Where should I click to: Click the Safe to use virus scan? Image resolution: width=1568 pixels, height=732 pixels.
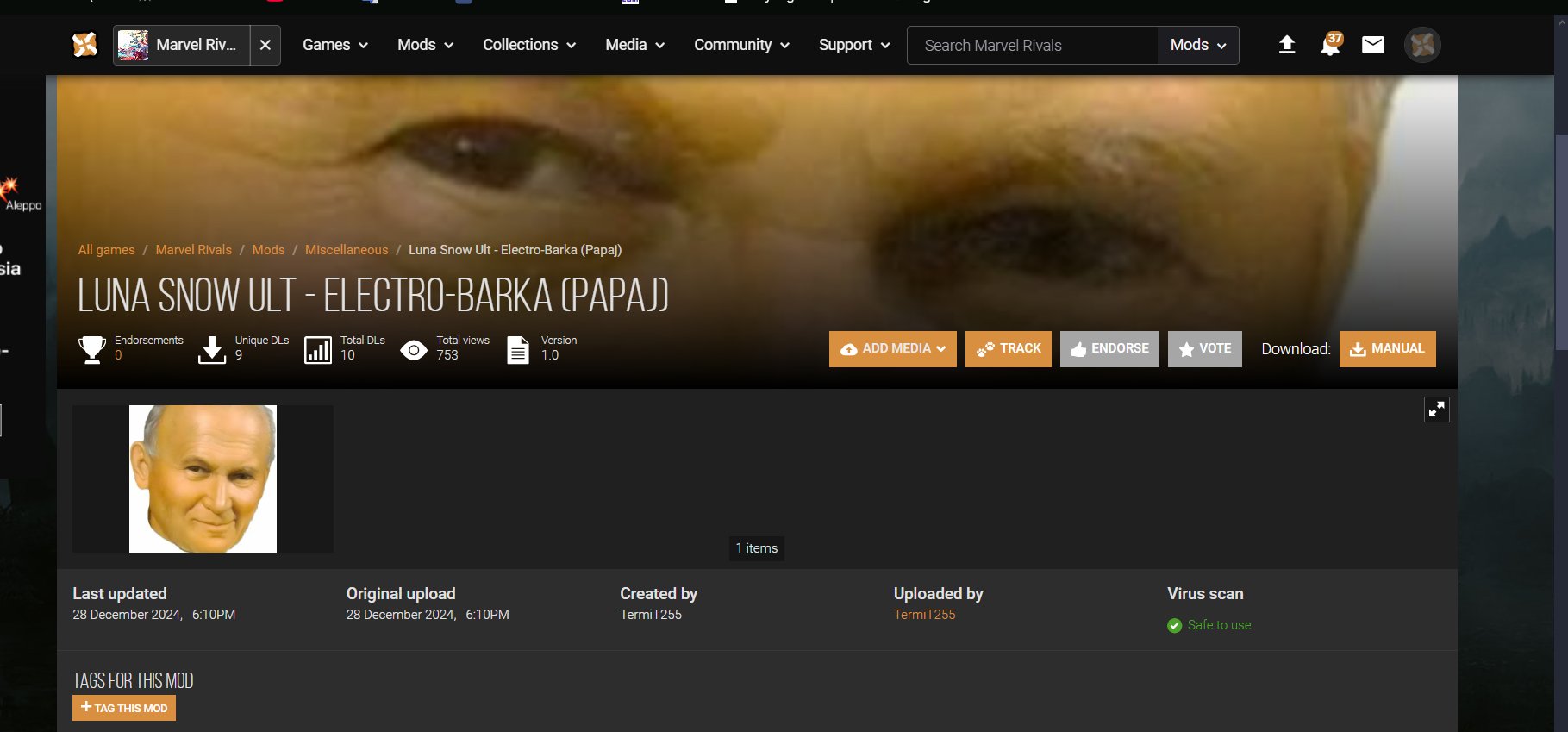coord(1219,625)
